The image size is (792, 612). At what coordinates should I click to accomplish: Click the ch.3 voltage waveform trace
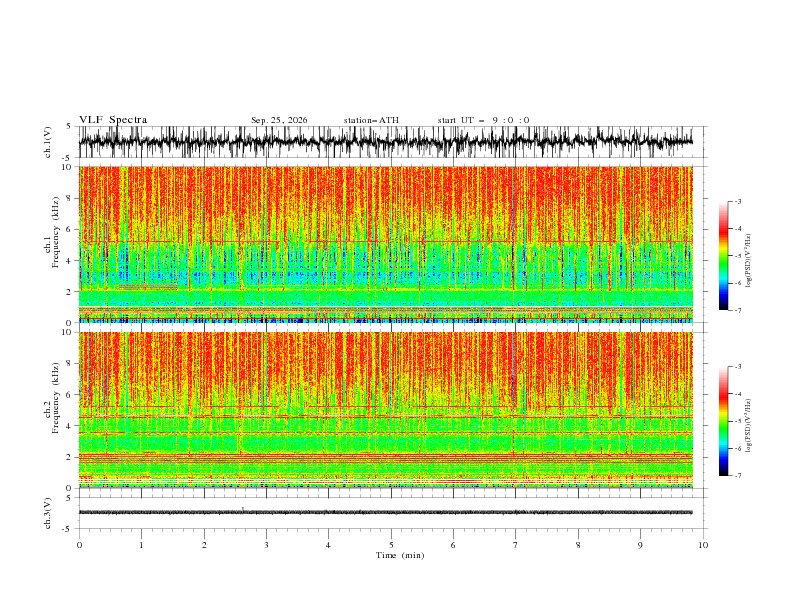tap(385, 513)
